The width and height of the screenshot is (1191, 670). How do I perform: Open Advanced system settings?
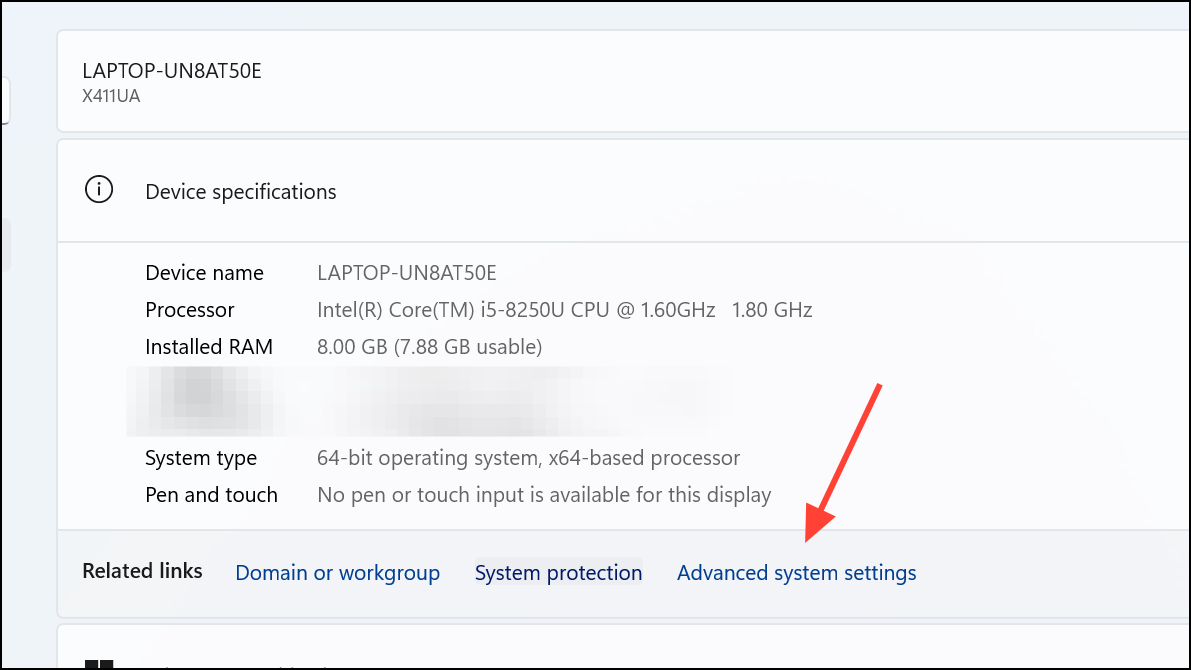(x=796, y=572)
